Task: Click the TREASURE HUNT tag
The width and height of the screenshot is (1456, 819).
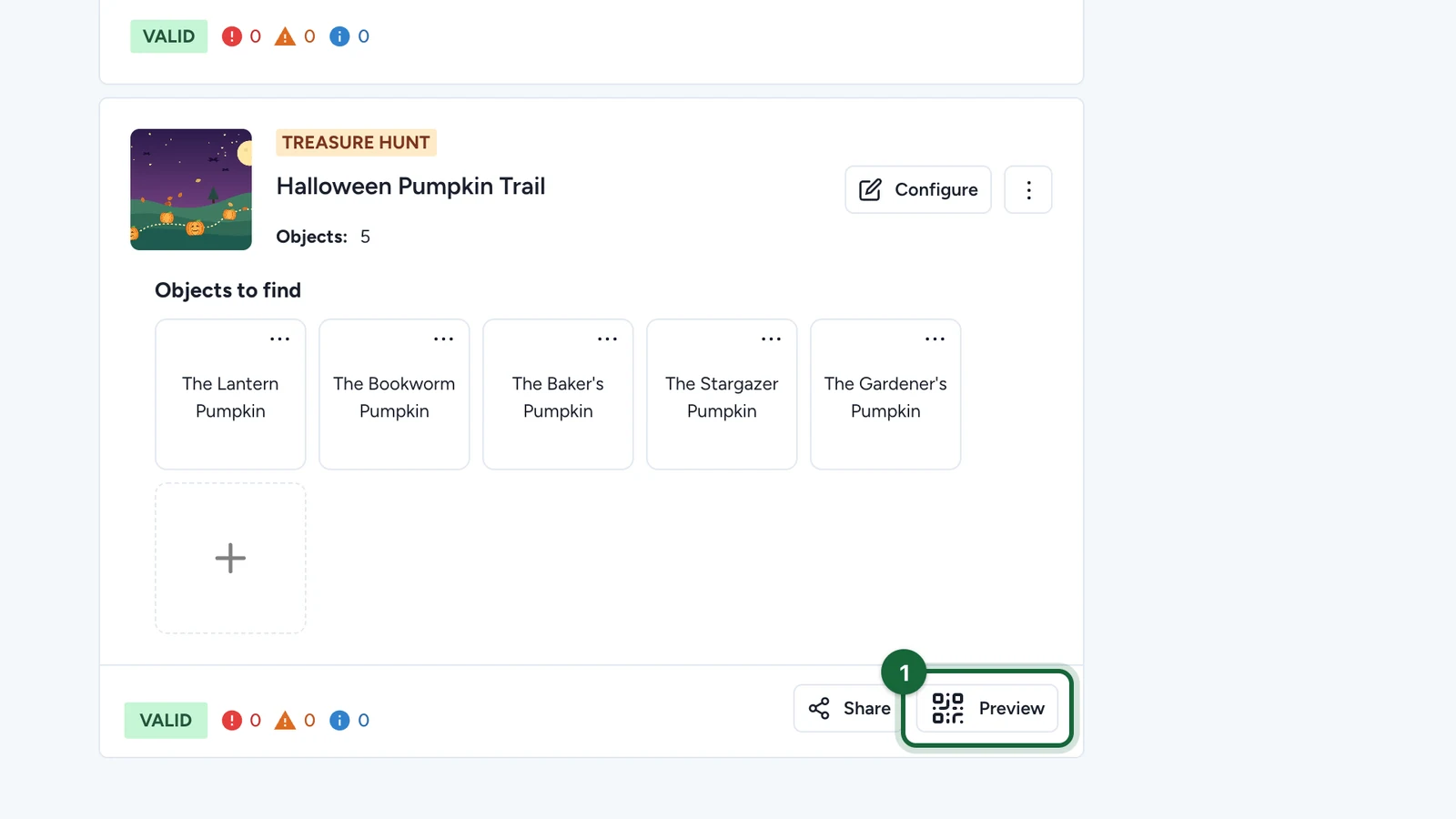Action: [356, 142]
